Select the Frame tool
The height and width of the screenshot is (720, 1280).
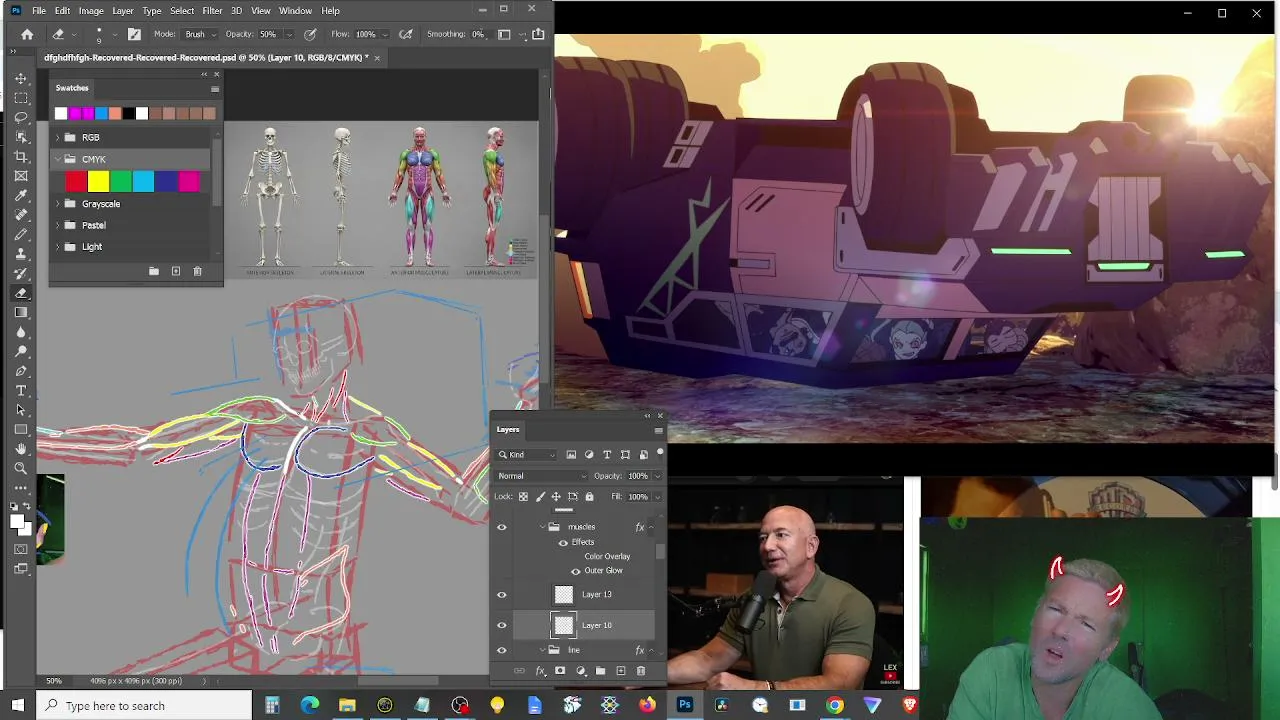21,176
